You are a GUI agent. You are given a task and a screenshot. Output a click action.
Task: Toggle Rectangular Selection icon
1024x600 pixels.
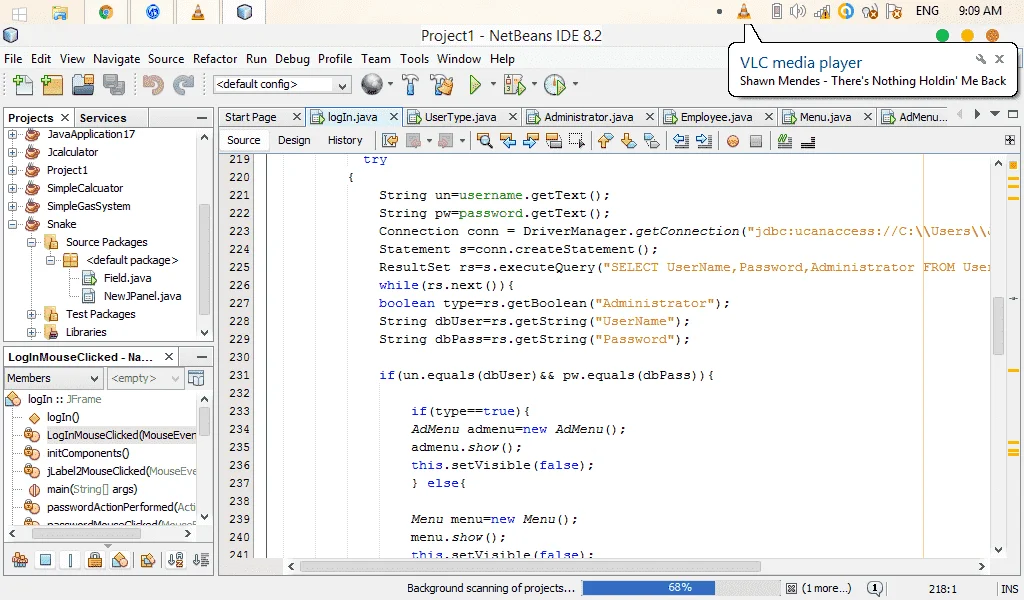577,140
